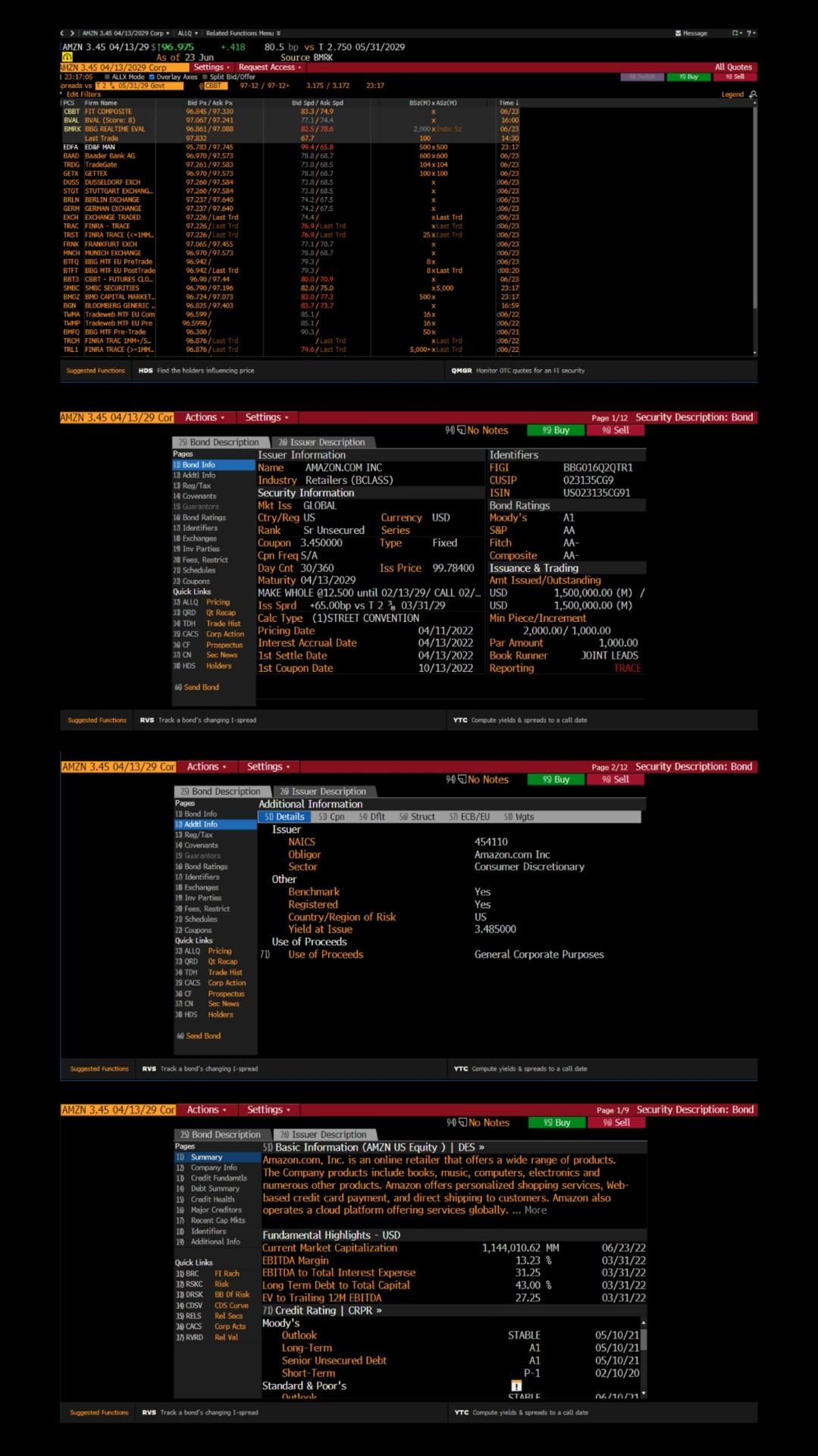This screenshot has height=1456, width=818.
Task: Switch to the 54 Dflt tab
Action: 371,817
